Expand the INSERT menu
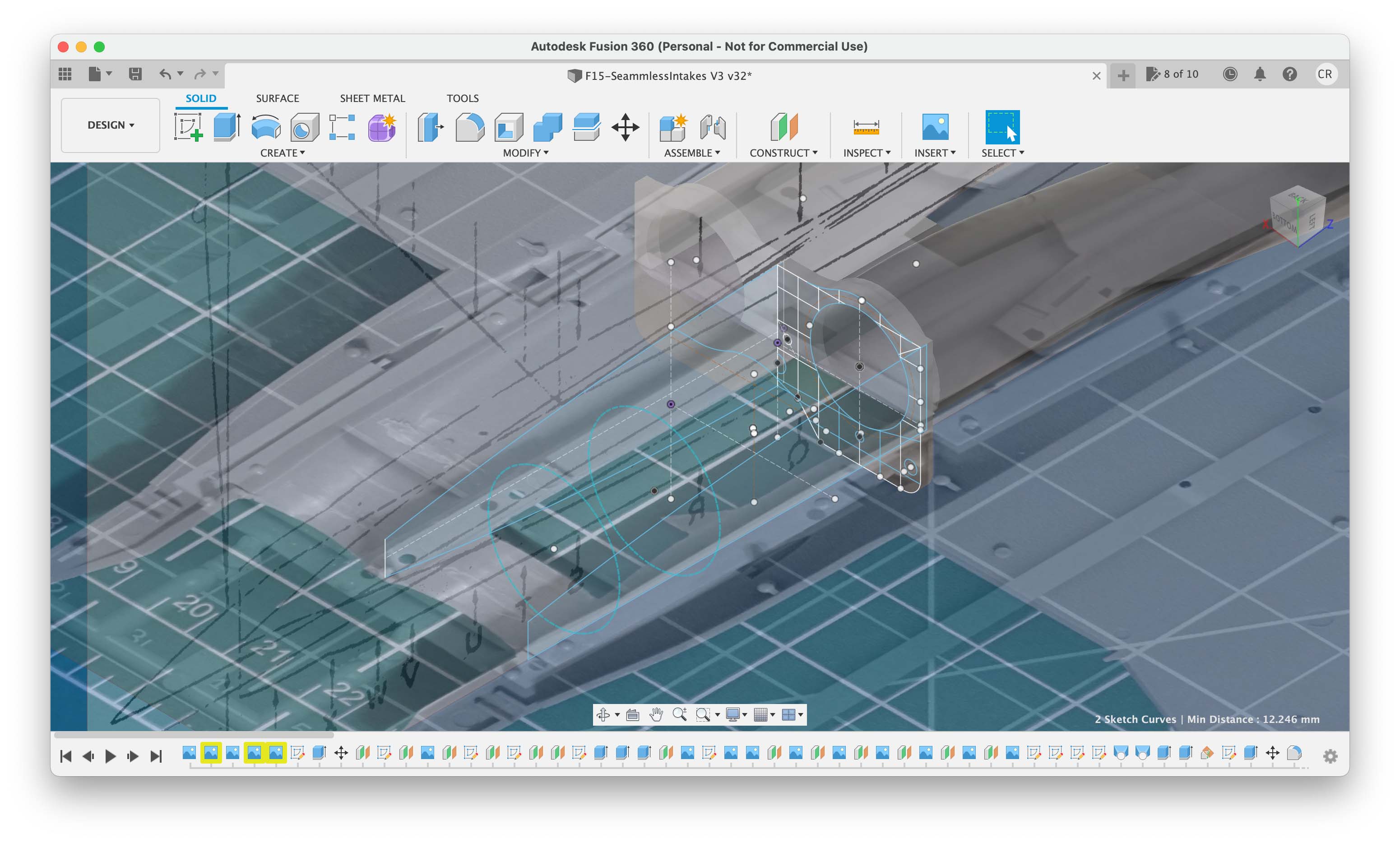Image resolution: width=1400 pixels, height=843 pixels. click(x=935, y=153)
